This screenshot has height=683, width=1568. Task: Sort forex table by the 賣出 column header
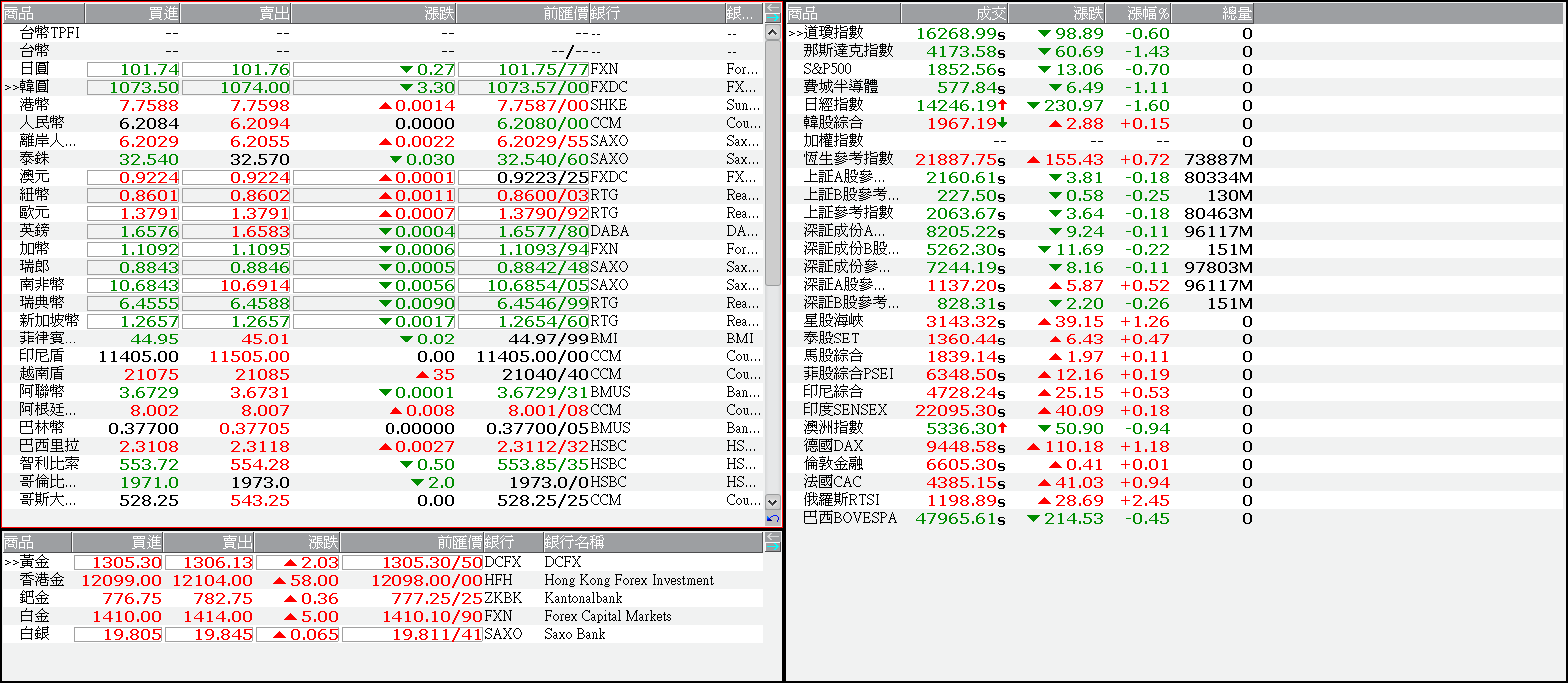tap(237, 13)
